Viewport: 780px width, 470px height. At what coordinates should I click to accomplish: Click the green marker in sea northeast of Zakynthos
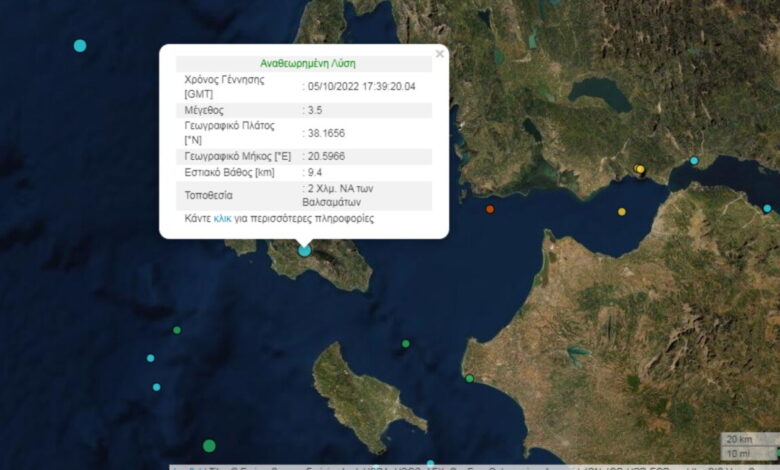pos(406,344)
